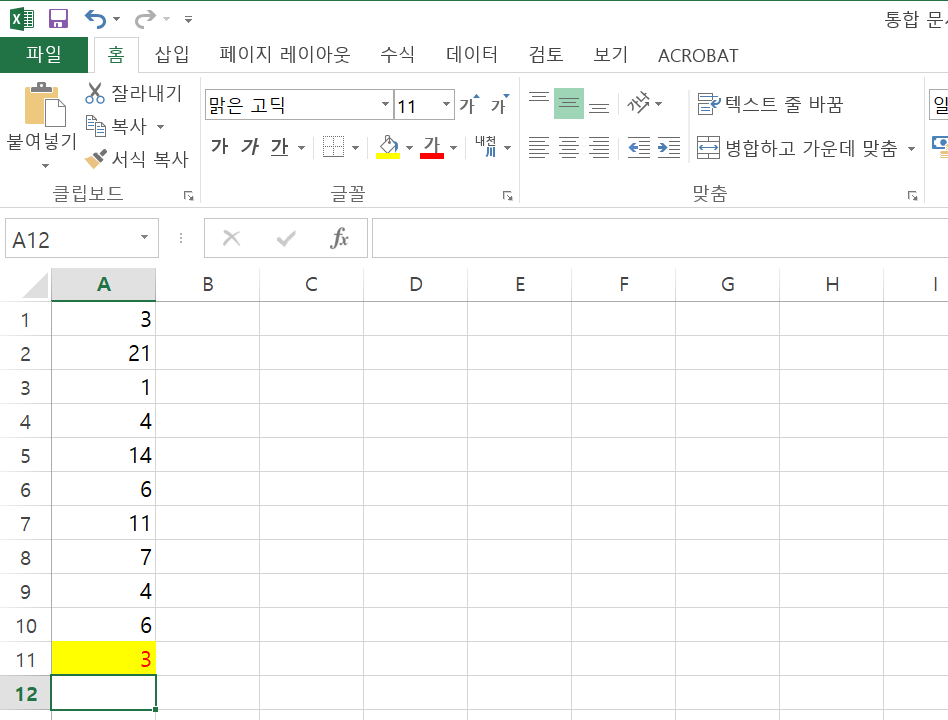Image resolution: width=948 pixels, height=720 pixels.
Task: Click the Save floppy disk icon
Action: 58,19
